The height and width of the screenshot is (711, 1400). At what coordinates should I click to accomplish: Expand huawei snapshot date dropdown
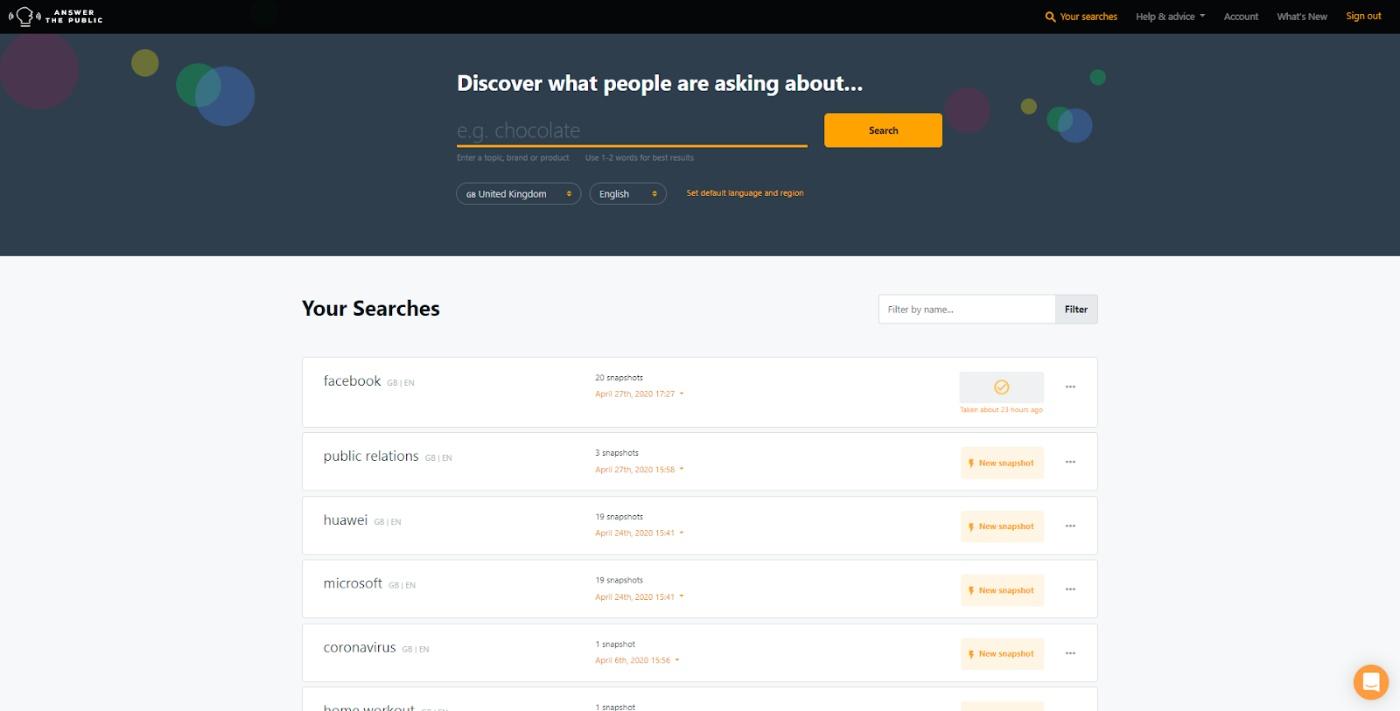pos(640,533)
